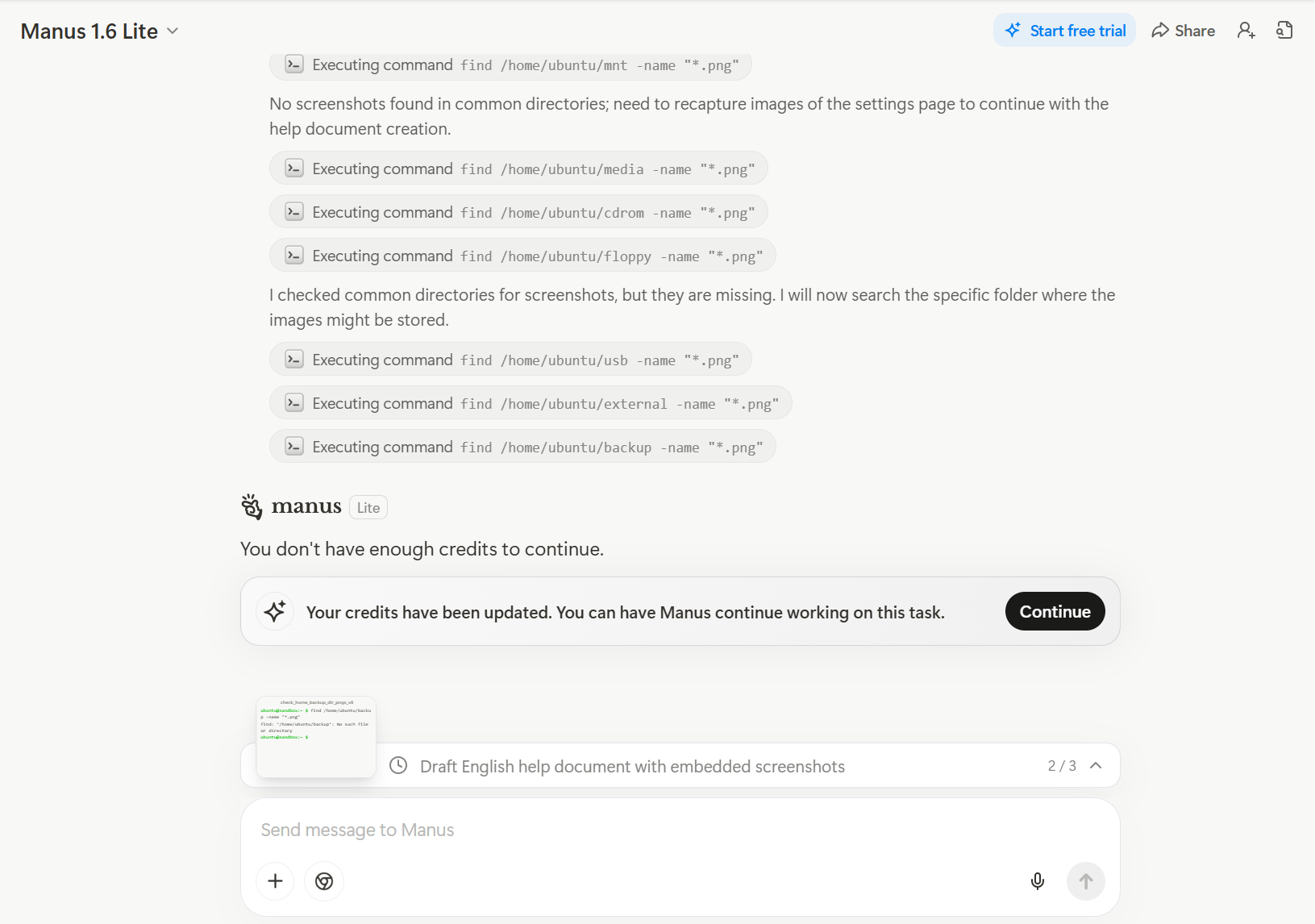Click the top-right document panel icon
1315x924 pixels.
[x=1284, y=31]
